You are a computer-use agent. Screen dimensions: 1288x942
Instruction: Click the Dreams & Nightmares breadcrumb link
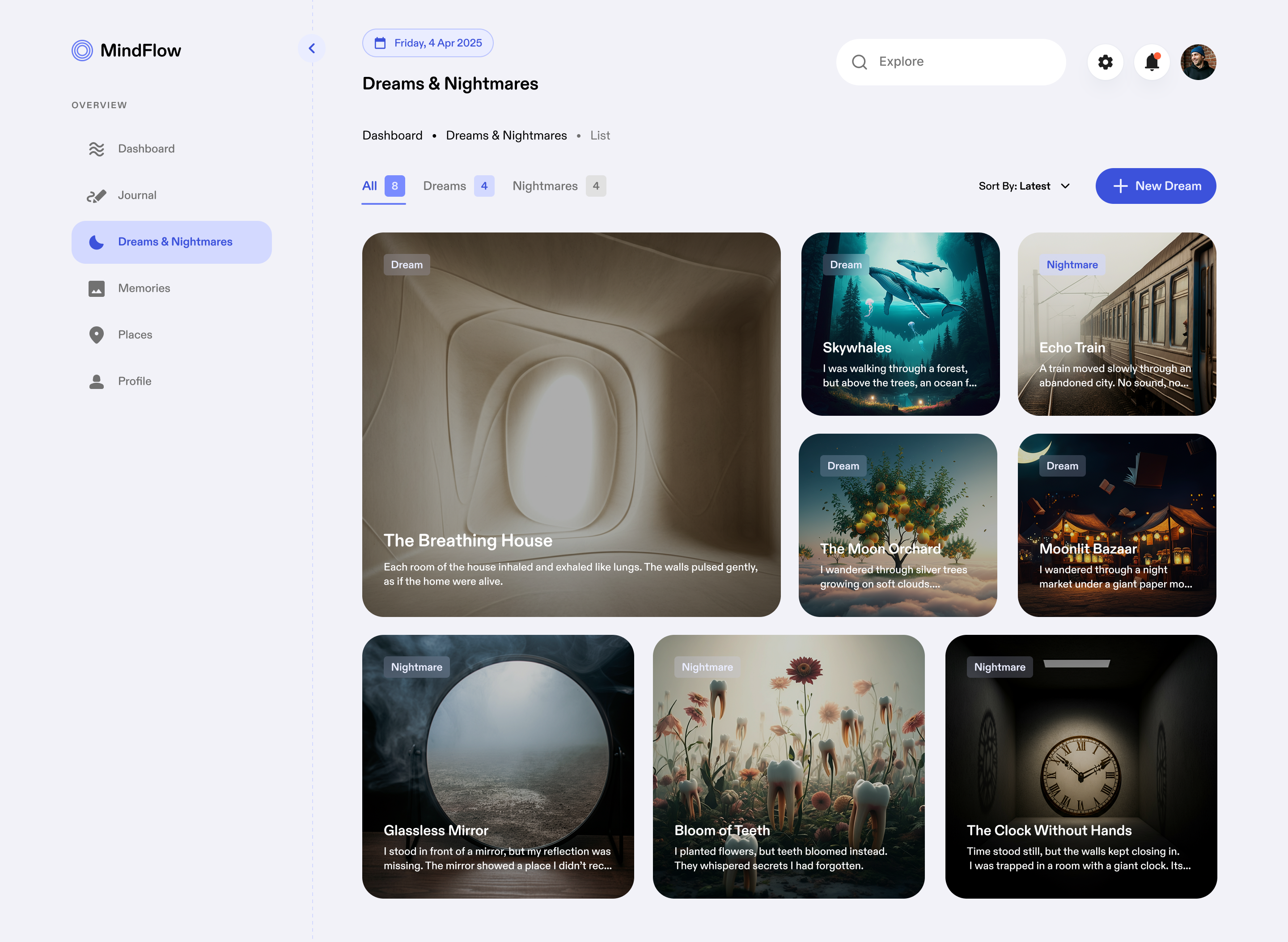pyautogui.click(x=507, y=136)
